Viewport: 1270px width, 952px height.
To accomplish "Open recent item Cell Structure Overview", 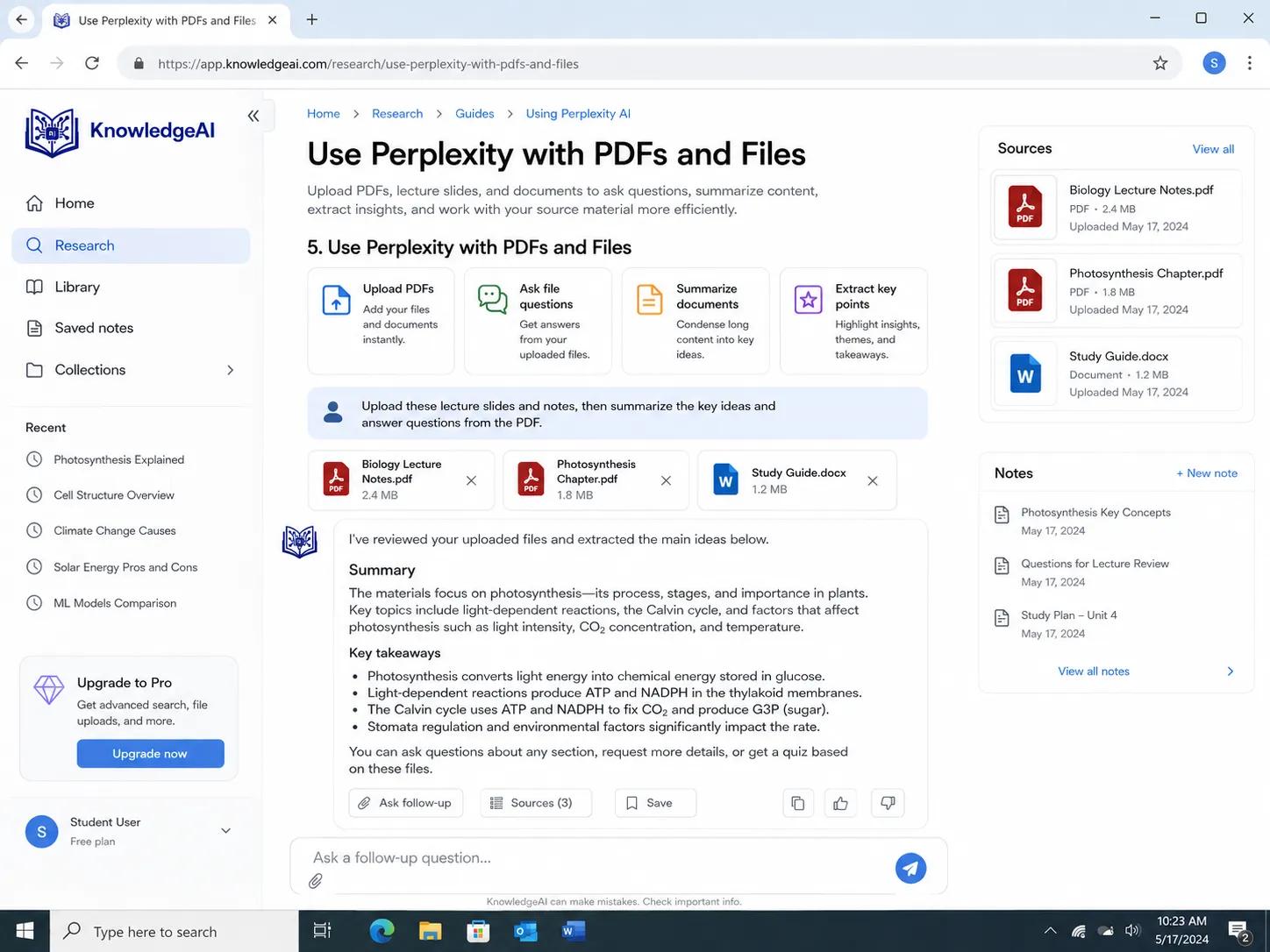I will click(x=114, y=495).
